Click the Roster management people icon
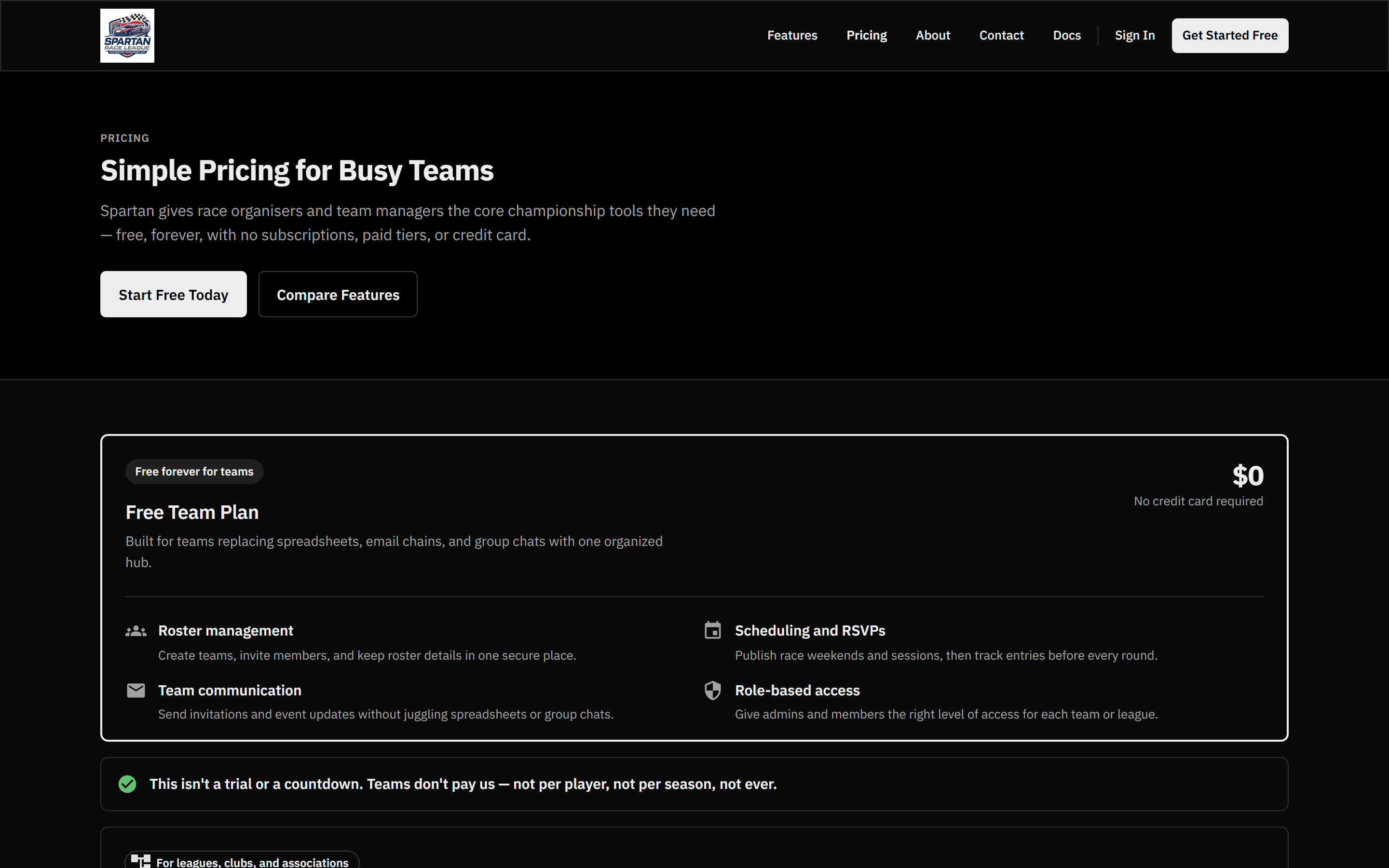This screenshot has width=1389, height=868. pyautogui.click(x=136, y=631)
